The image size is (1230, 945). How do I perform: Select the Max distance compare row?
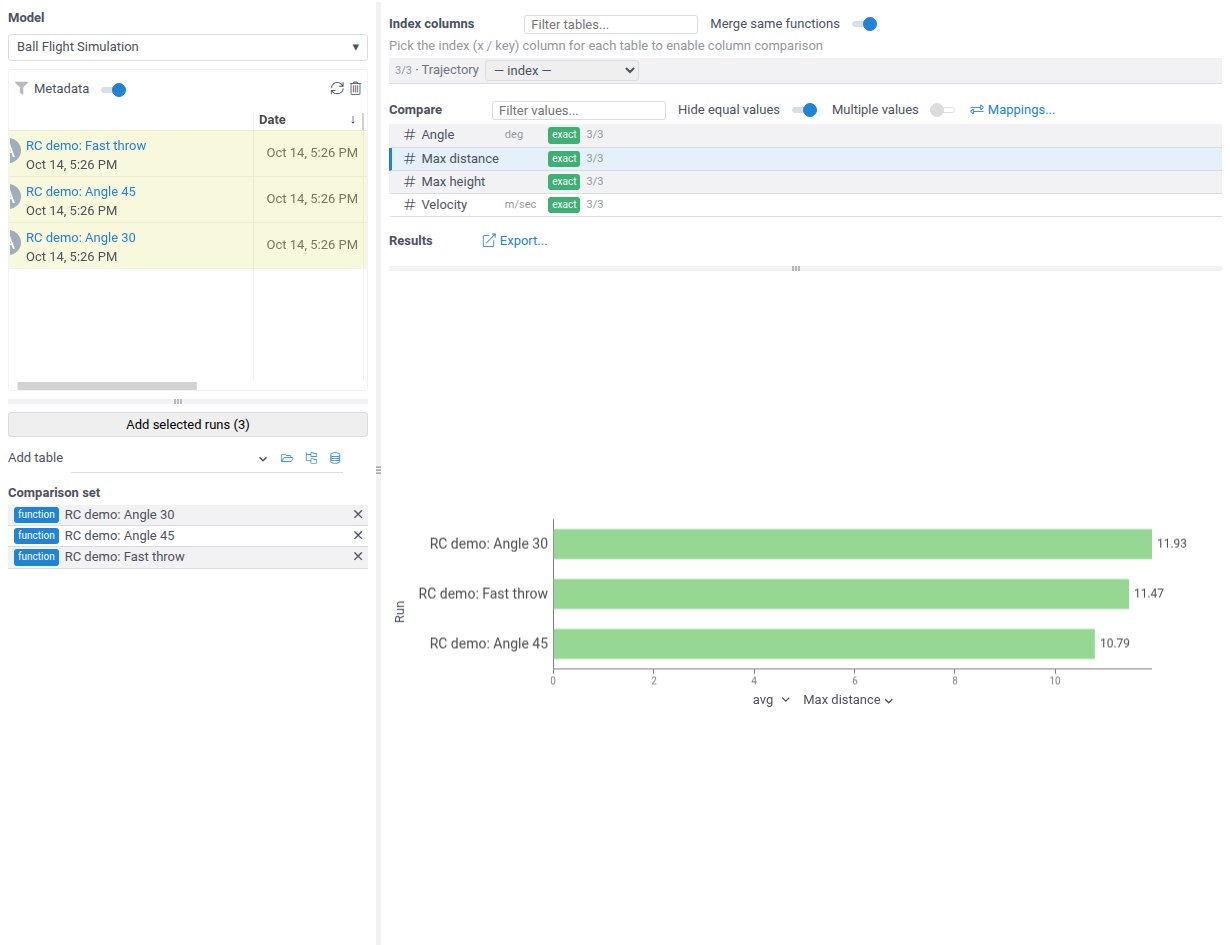click(x=805, y=159)
